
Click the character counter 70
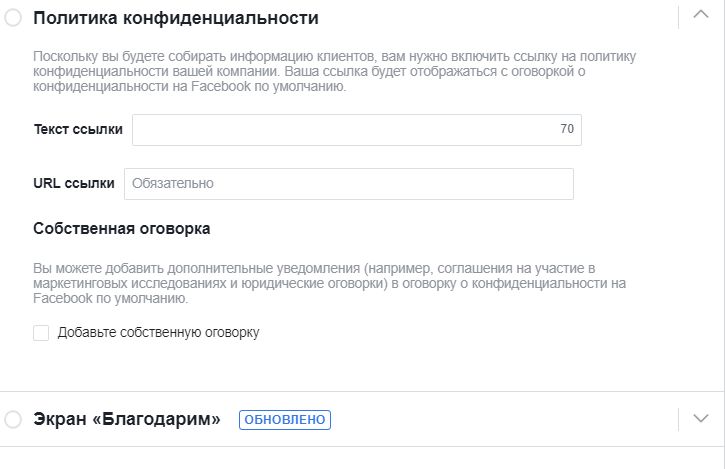[x=567, y=129]
